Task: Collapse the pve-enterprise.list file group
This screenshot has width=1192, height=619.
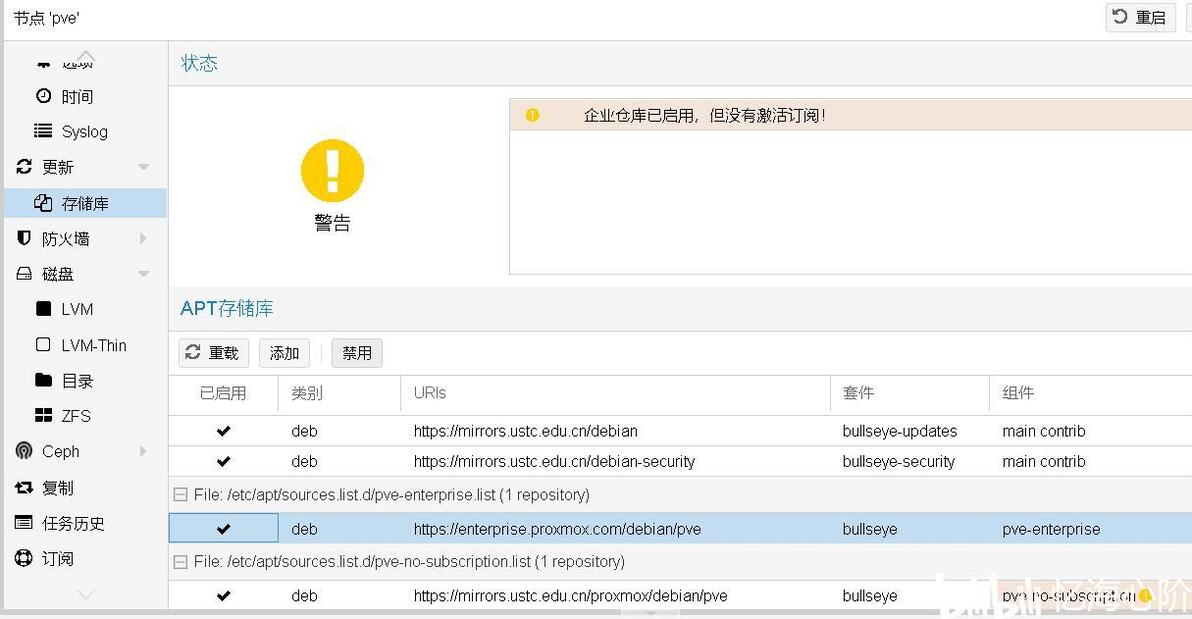Action: [x=180, y=495]
